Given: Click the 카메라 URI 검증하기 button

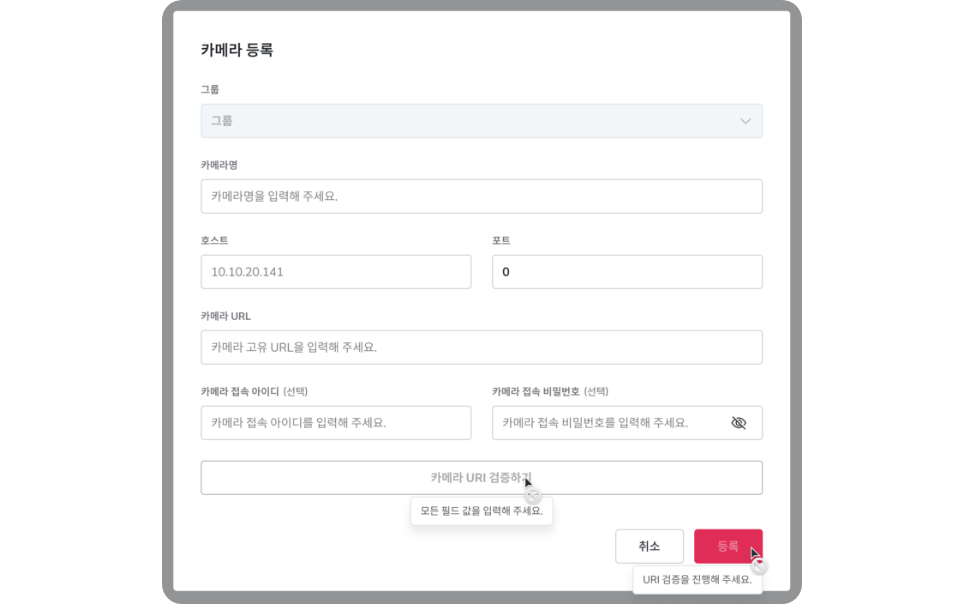Looking at the screenshot, I should pyautogui.click(x=481, y=478).
